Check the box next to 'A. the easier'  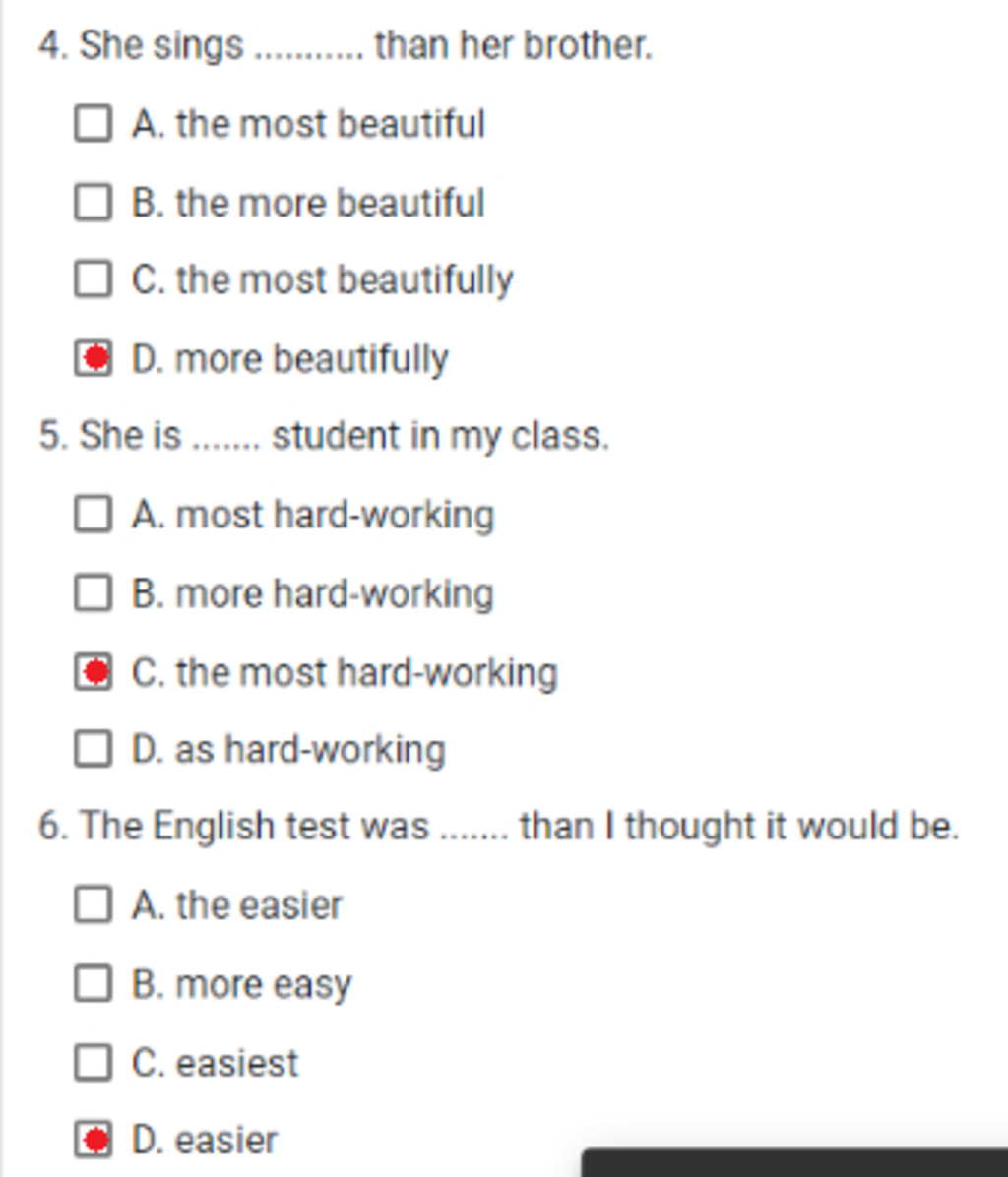coord(93,904)
